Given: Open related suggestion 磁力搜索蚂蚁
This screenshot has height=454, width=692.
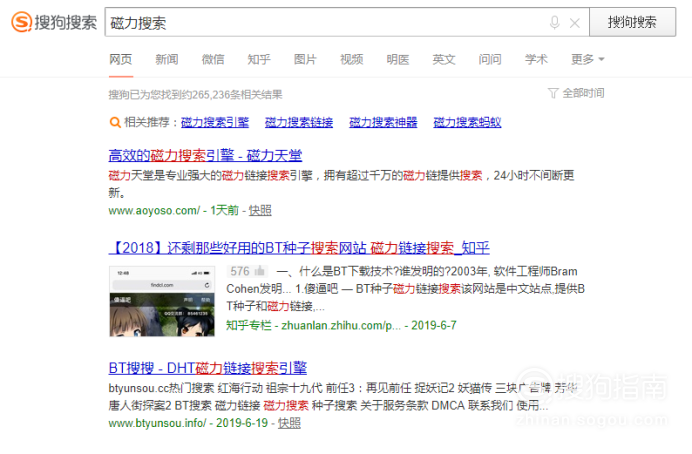Looking at the screenshot, I should tap(467, 122).
